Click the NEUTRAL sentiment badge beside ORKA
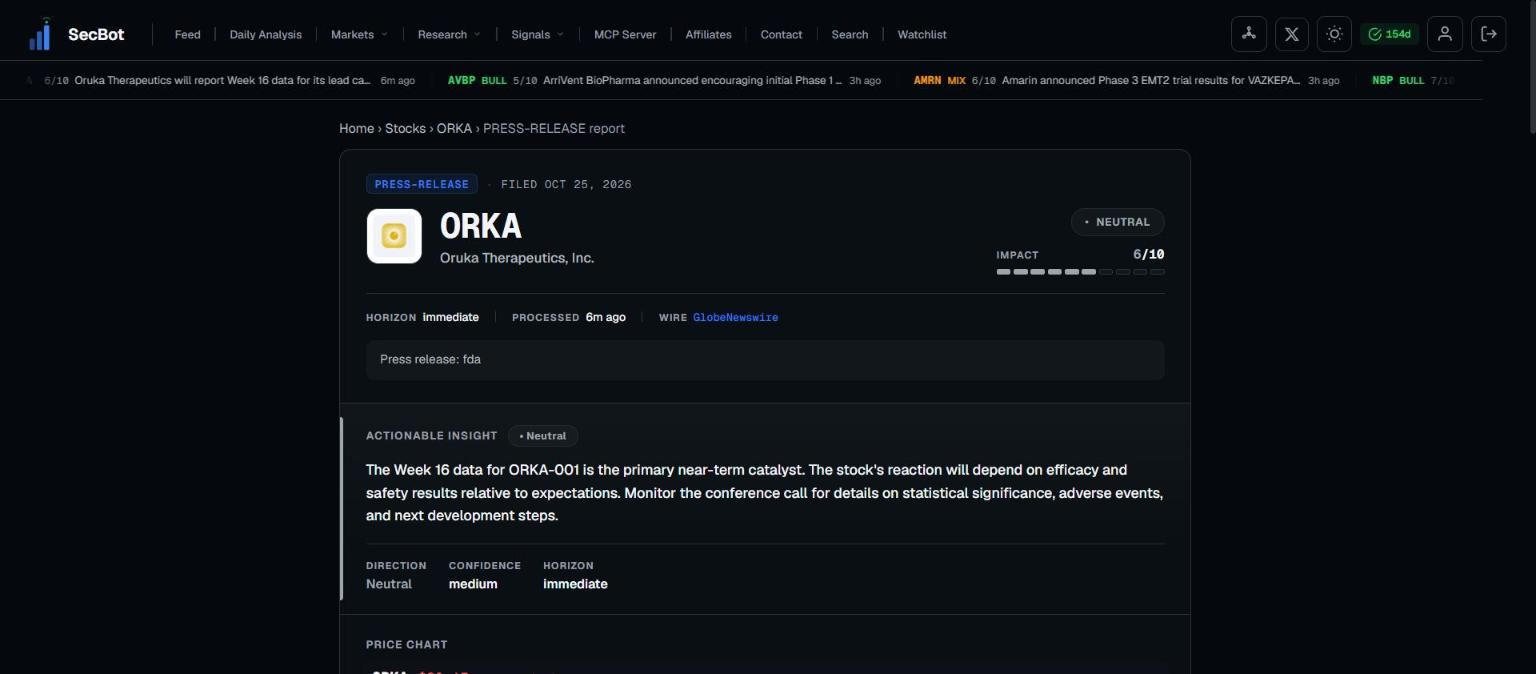Screen dimensions: 1536x674 pyautogui.click(x=1118, y=222)
